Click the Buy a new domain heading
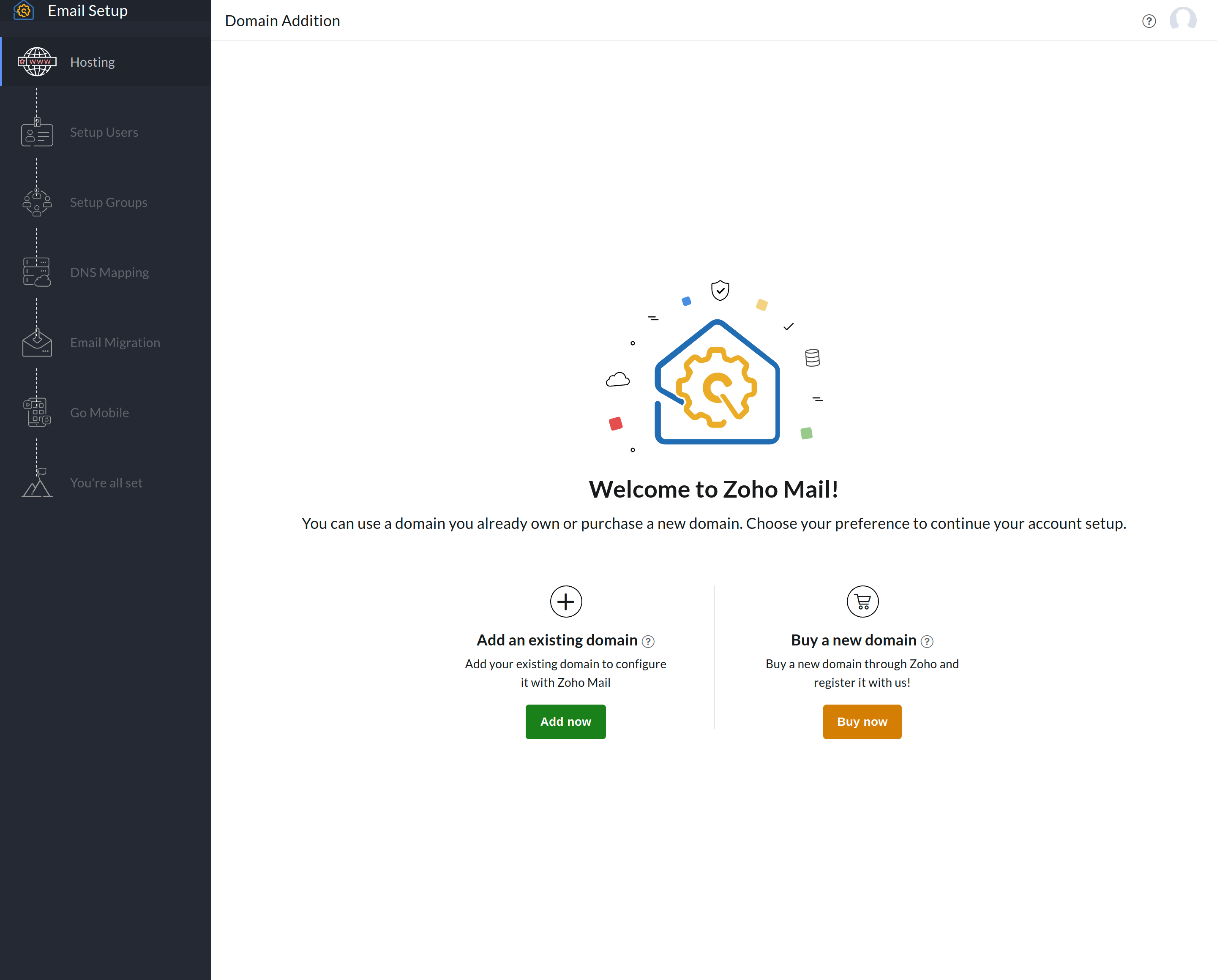The height and width of the screenshot is (980, 1217). (x=853, y=640)
